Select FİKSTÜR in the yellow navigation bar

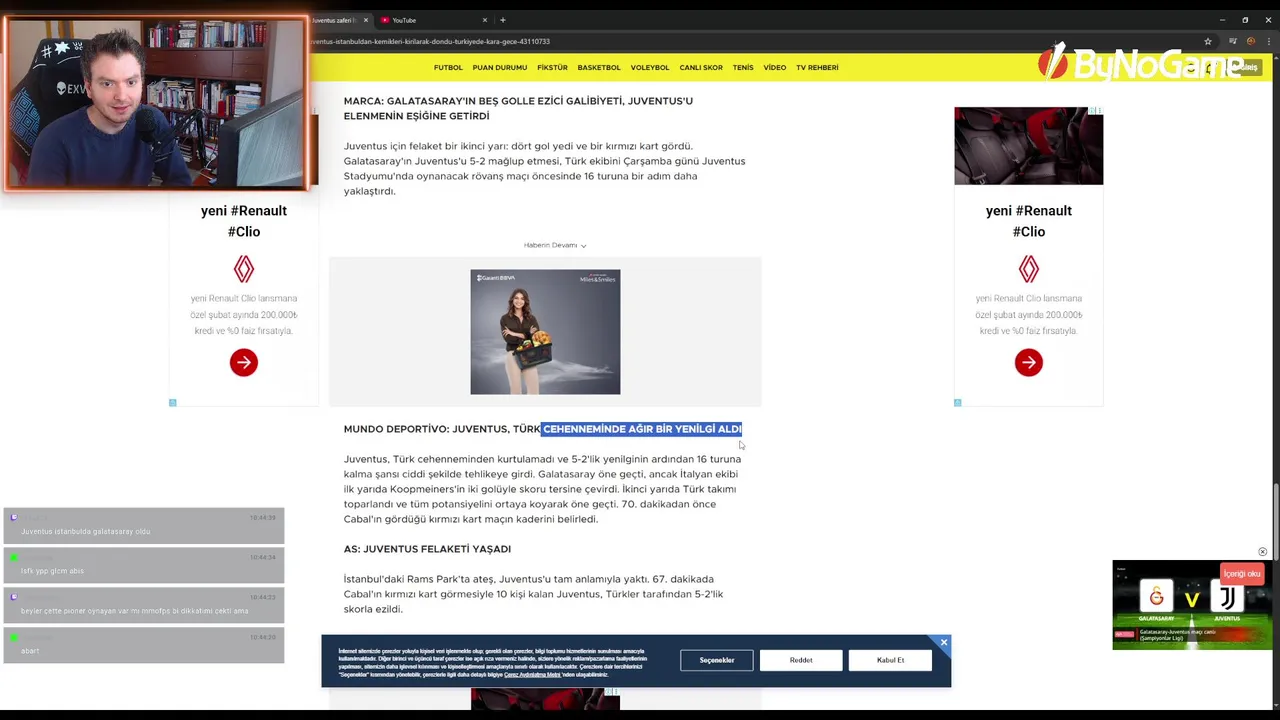point(552,68)
